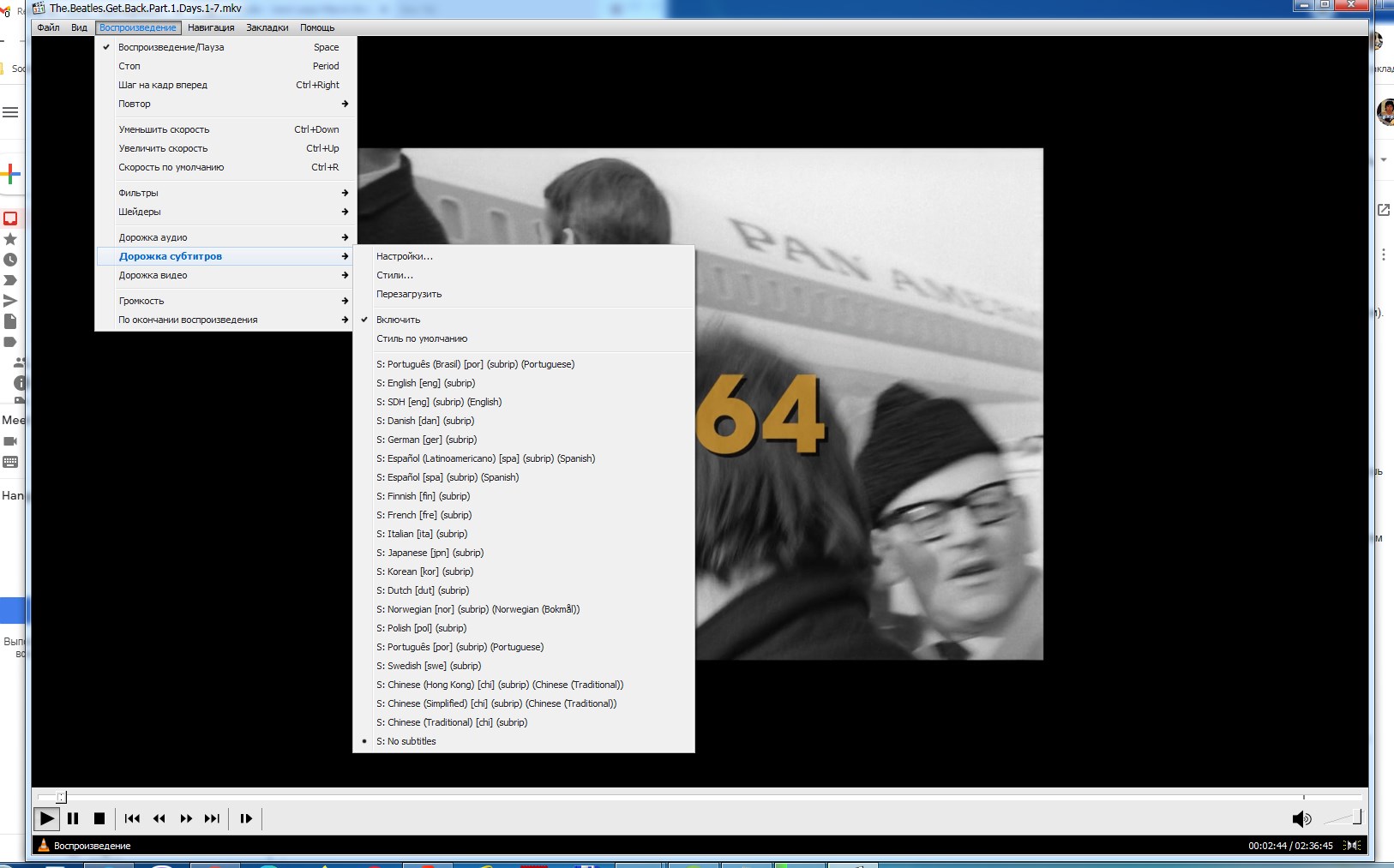
Task: Select Norwegian (Bokmål) subtitles
Action: [524, 609]
